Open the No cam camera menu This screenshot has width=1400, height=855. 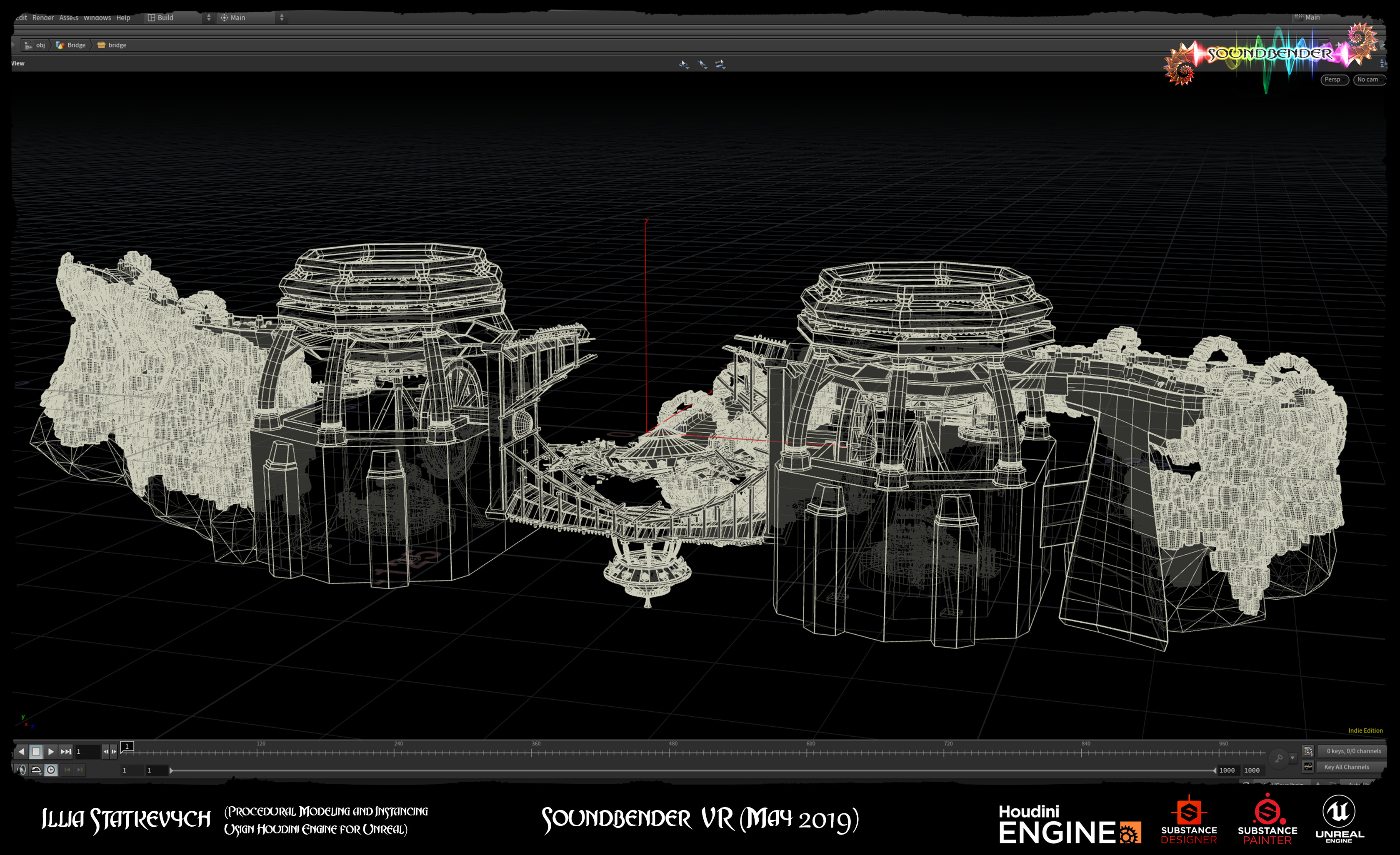click(1369, 80)
